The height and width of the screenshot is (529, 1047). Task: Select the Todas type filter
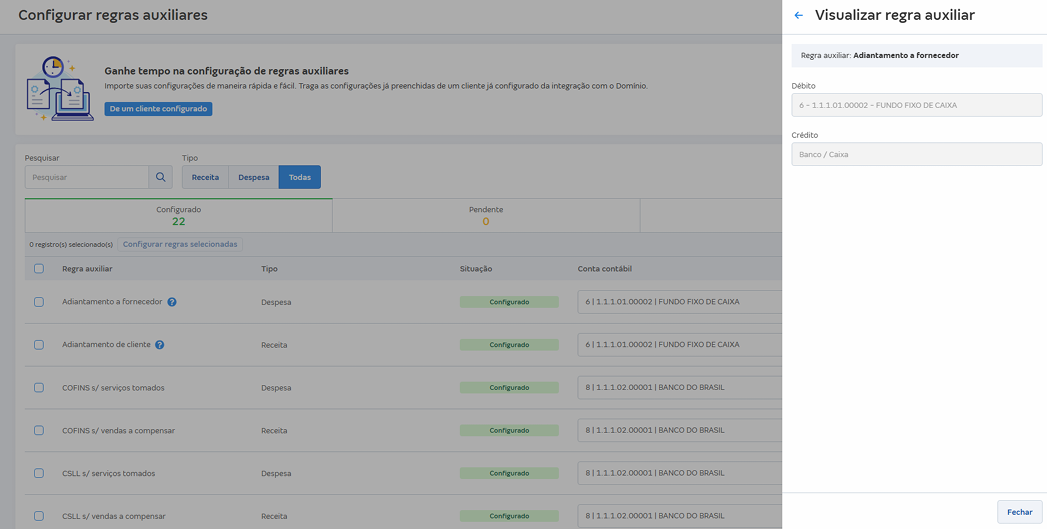click(300, 177)
